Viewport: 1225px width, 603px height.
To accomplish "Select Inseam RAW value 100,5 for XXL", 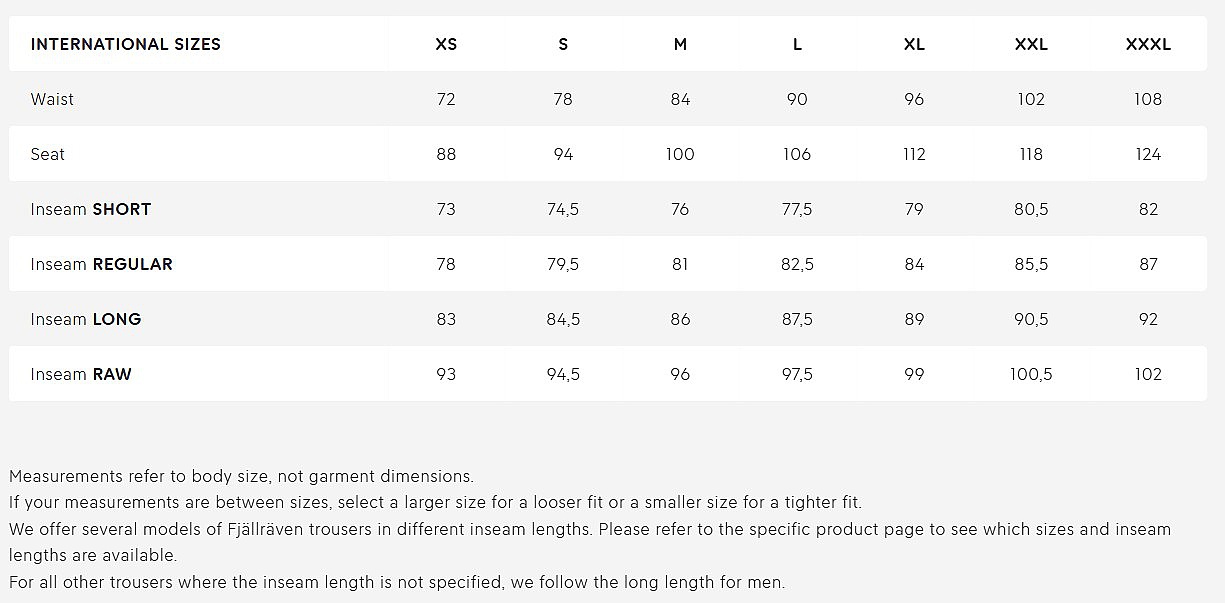I will pos(1031,374).
